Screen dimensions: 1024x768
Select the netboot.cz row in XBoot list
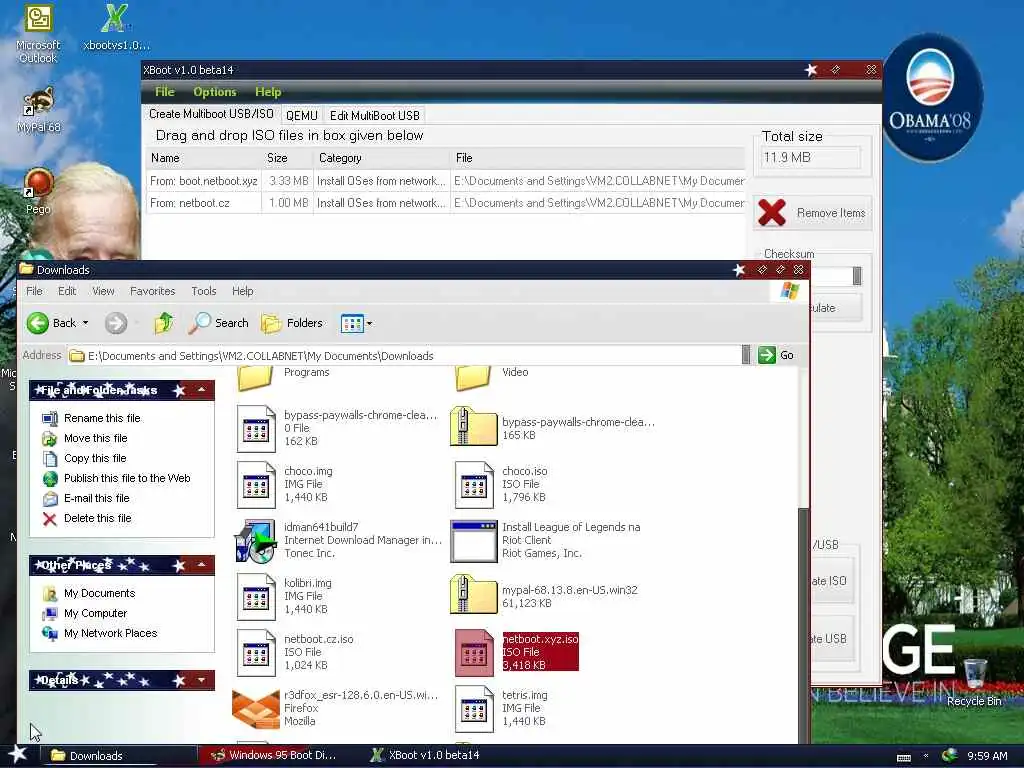pos(445,203)
